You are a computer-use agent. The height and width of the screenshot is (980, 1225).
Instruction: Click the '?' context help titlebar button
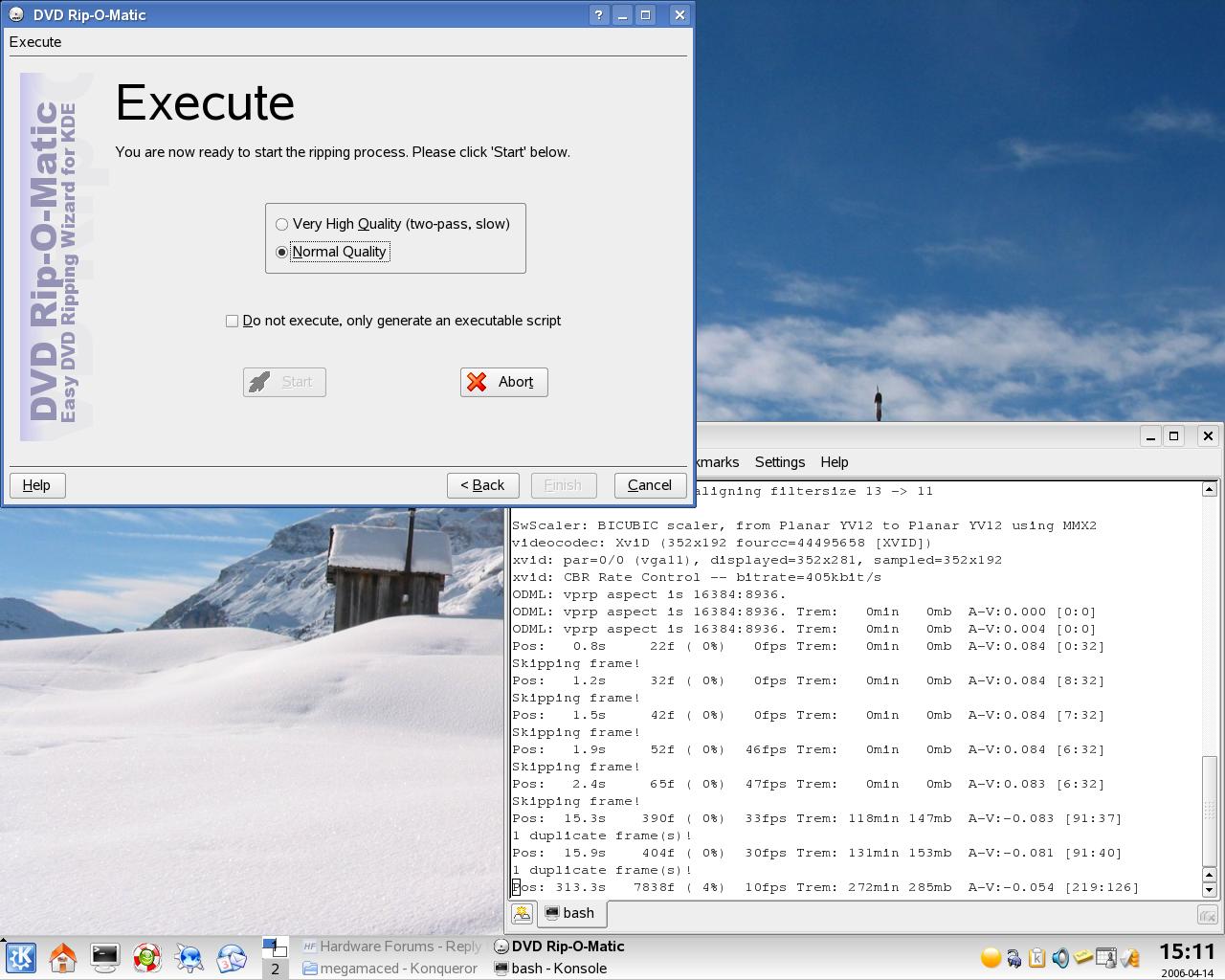click(x=599, y=14)
